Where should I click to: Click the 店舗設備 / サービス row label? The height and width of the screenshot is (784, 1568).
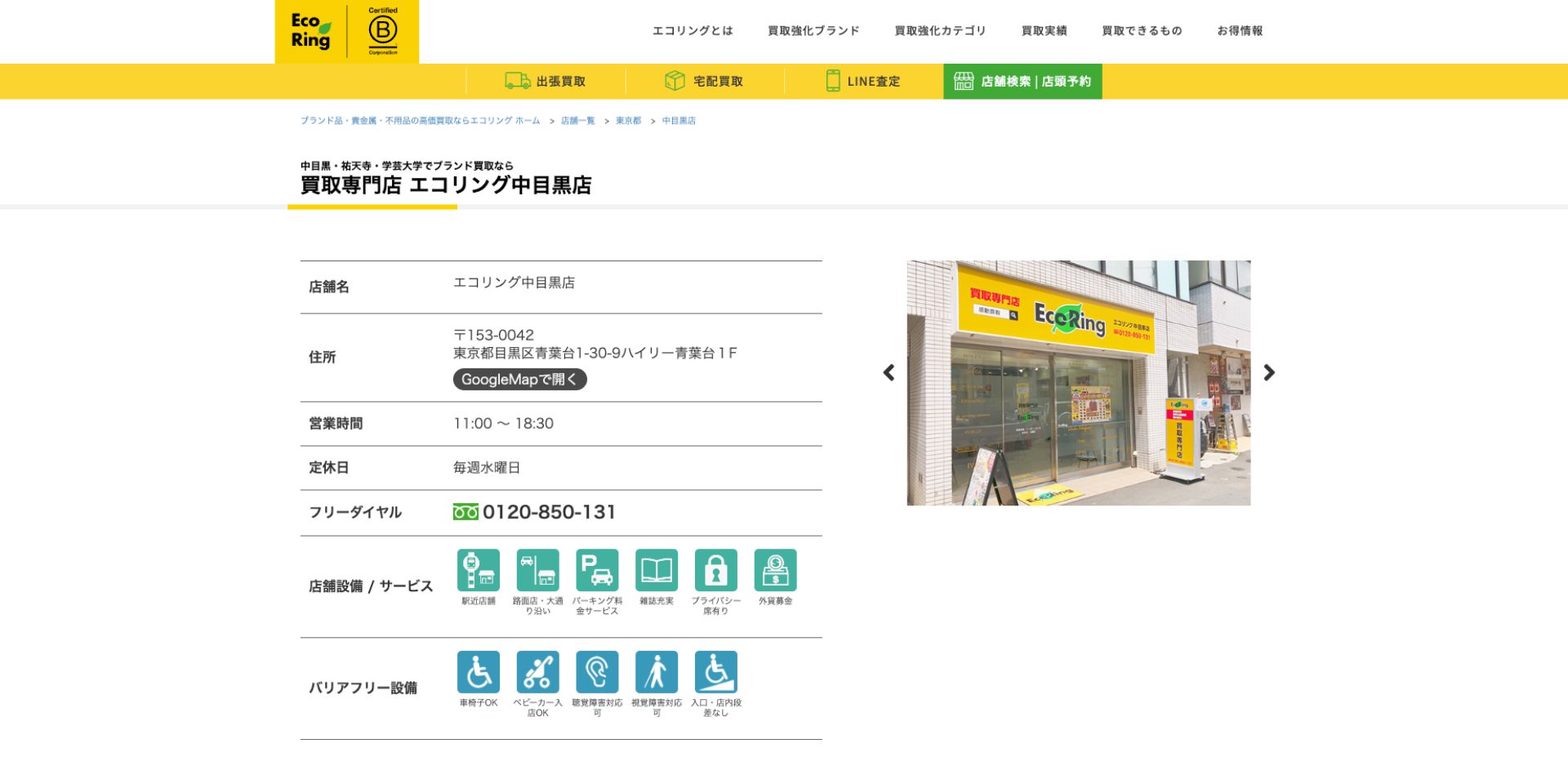click(x=371, y=586)
